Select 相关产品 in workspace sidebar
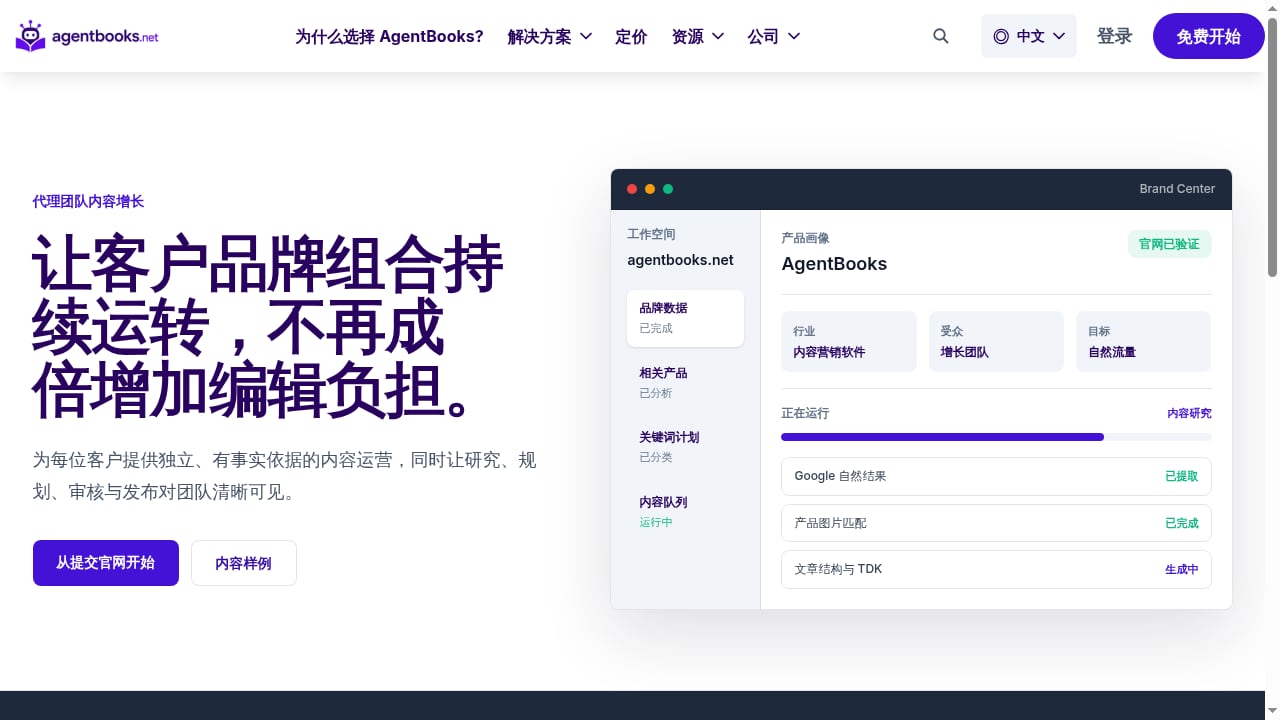Image resolution: width=1280 pixels, height=720 pixels. 685,383
